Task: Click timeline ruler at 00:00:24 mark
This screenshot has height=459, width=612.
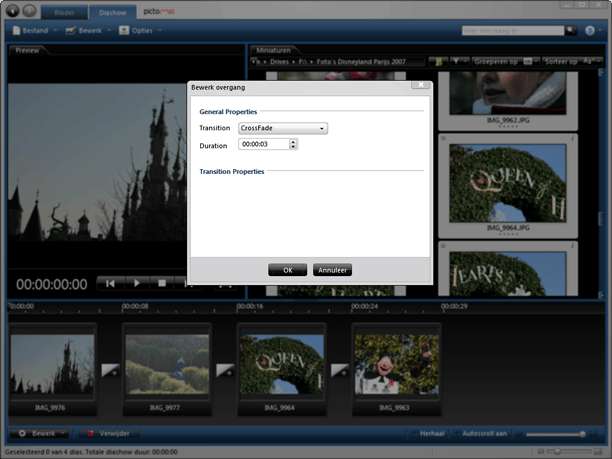Action: 364,306
